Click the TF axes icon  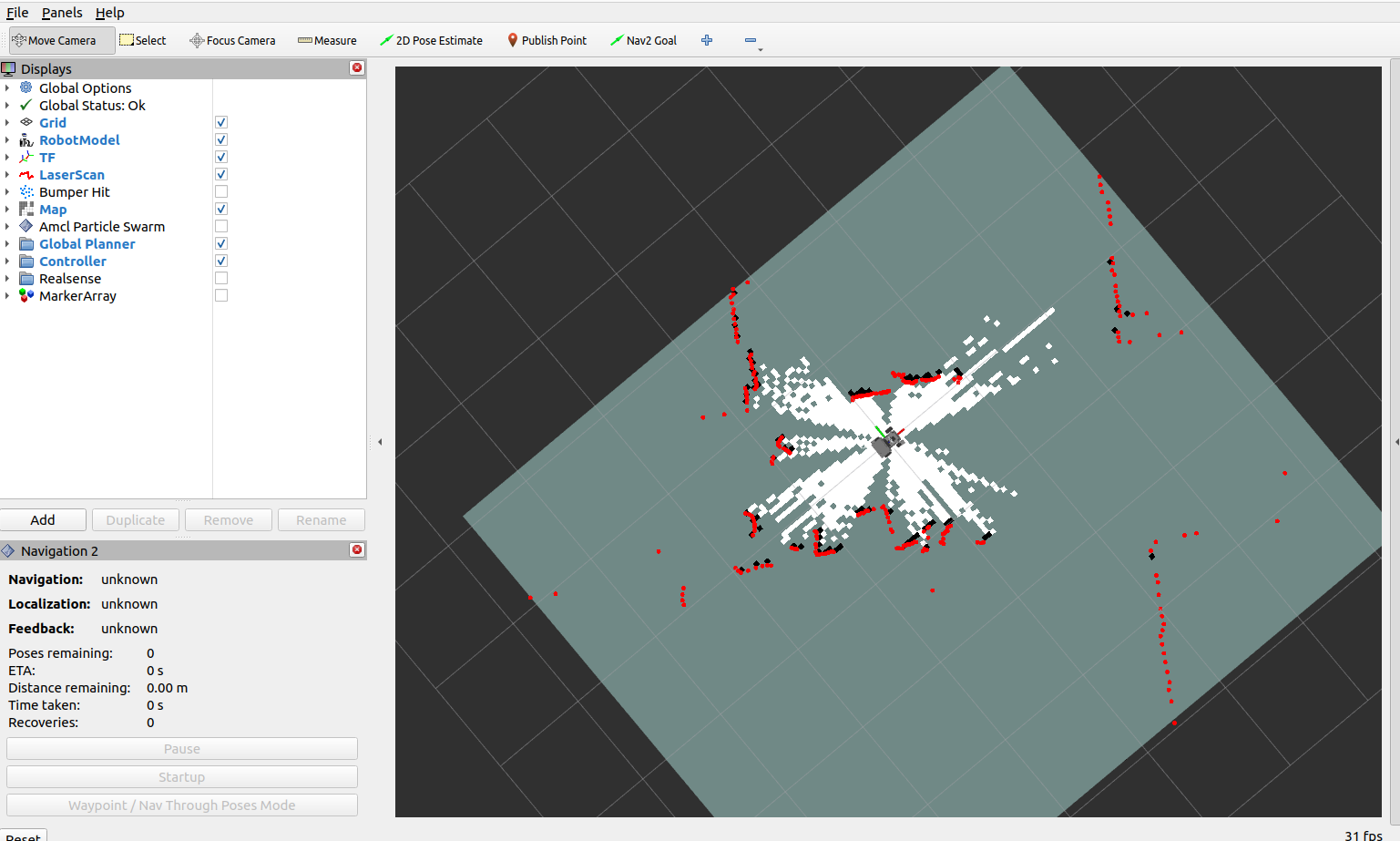click(26, 157)
